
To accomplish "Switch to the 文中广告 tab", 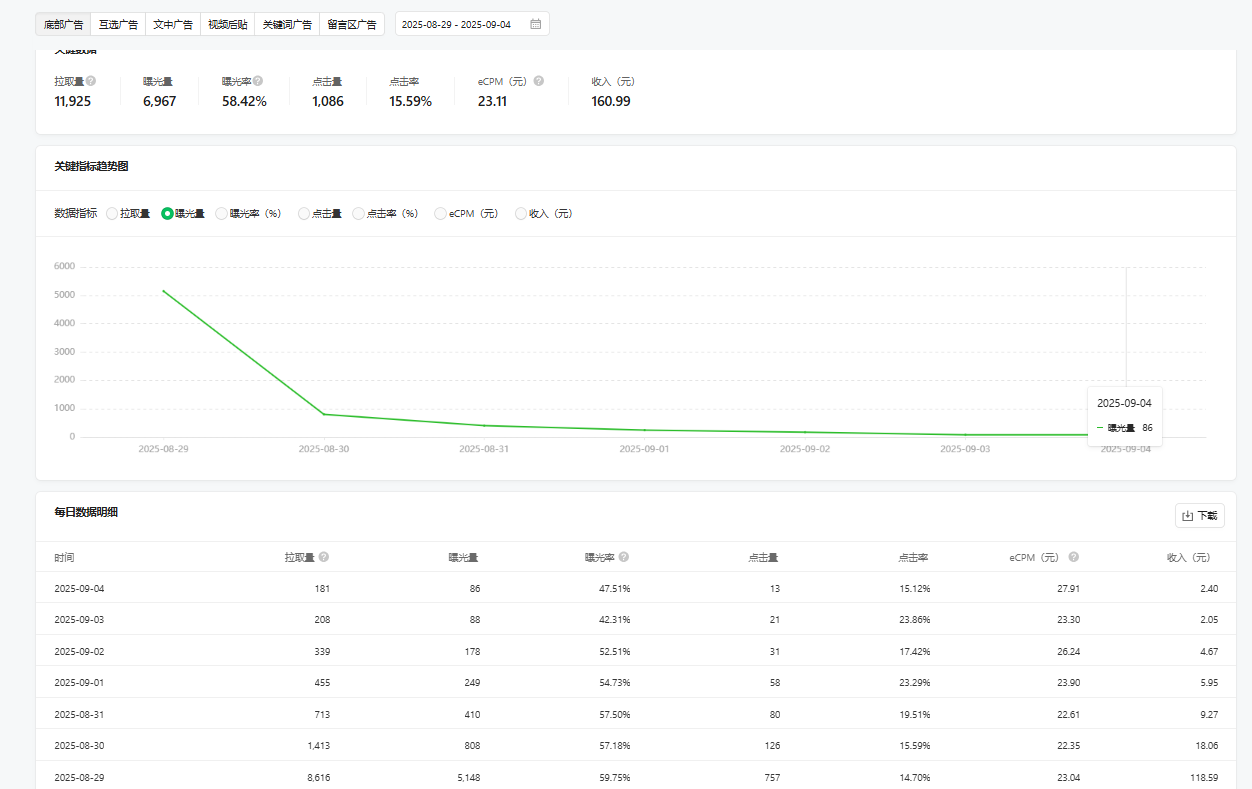I will 173,24.
